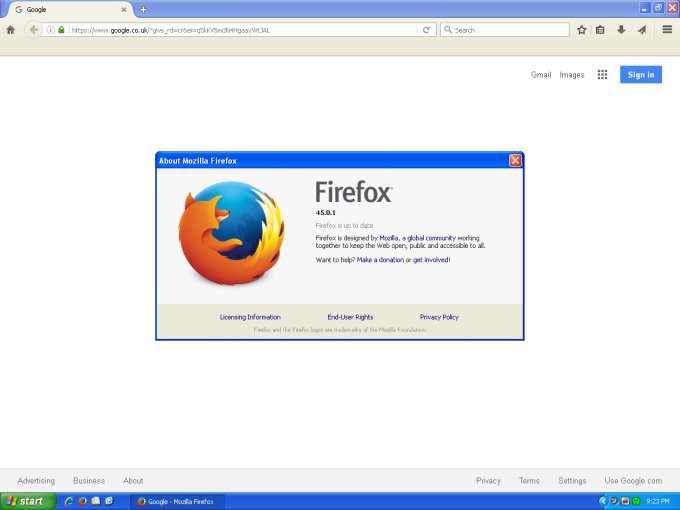This screenshot has height=510, width=680.
Task: Click the taskbar clock 9:23 PM
Action: (657, 501)
